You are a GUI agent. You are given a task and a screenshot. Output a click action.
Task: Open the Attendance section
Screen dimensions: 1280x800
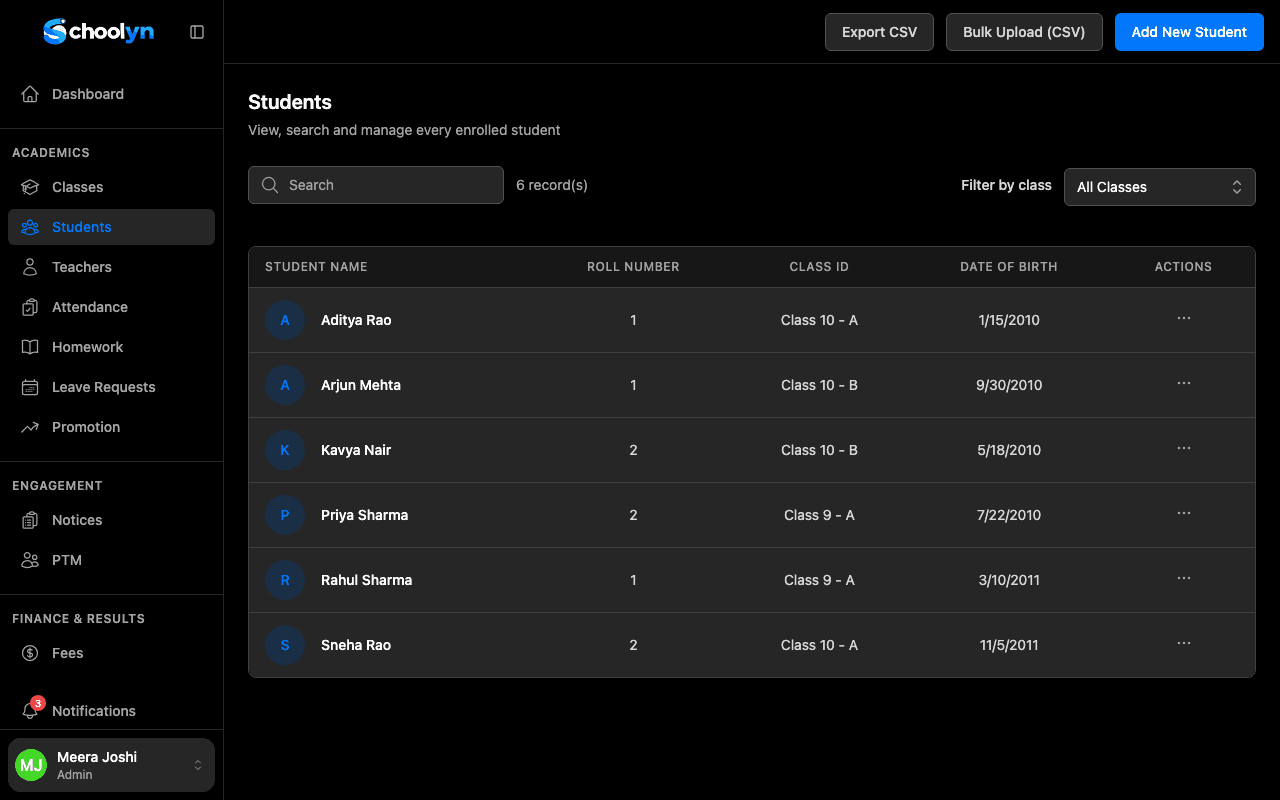click(x=111, y=307)
